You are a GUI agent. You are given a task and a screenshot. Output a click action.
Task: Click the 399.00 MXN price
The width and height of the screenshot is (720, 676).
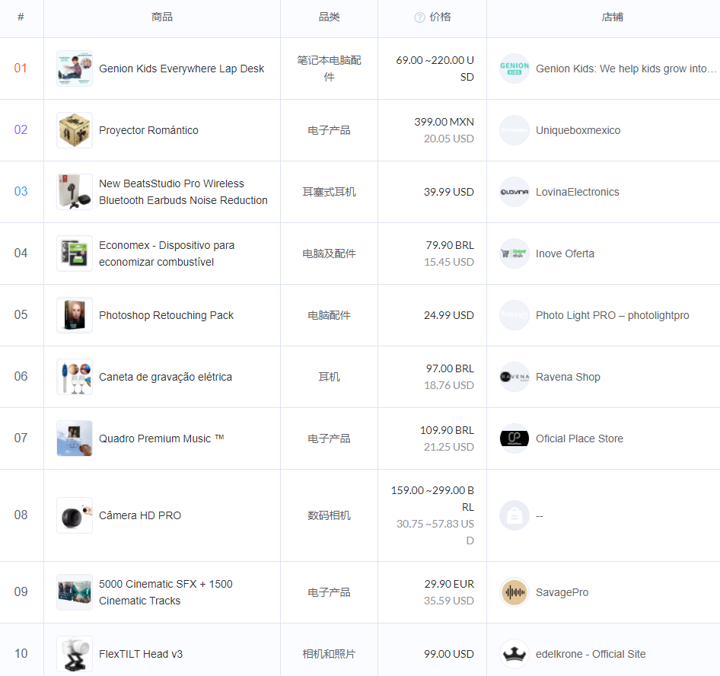[444, 122]
